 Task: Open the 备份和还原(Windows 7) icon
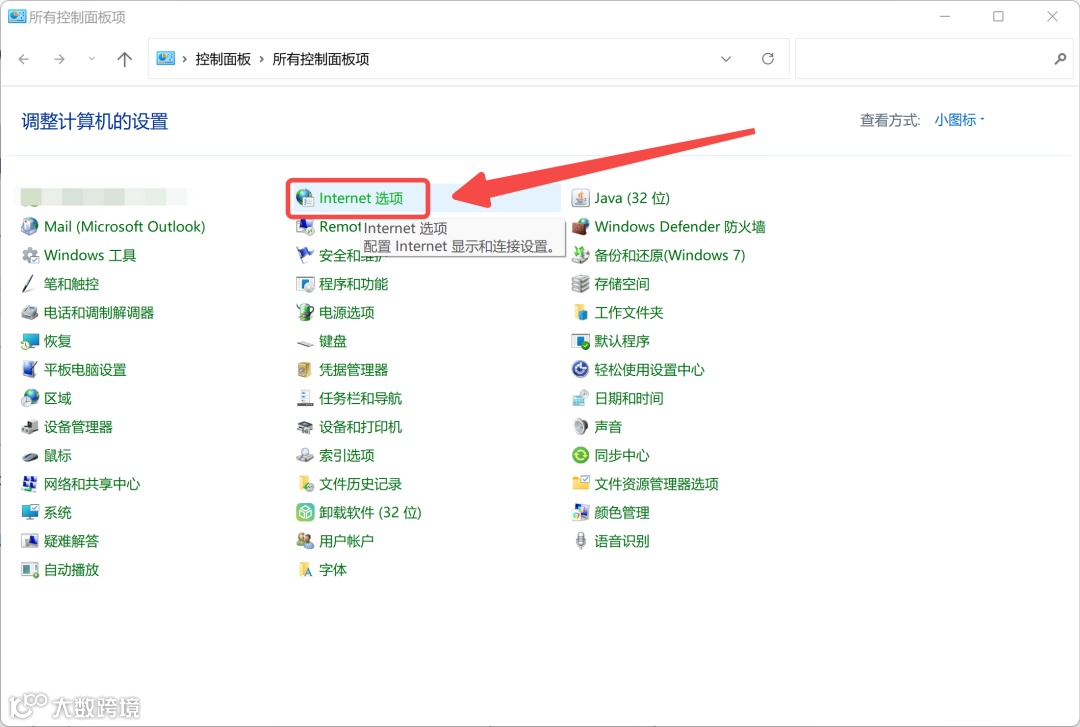pyautogui.click(x=580, y=256)
